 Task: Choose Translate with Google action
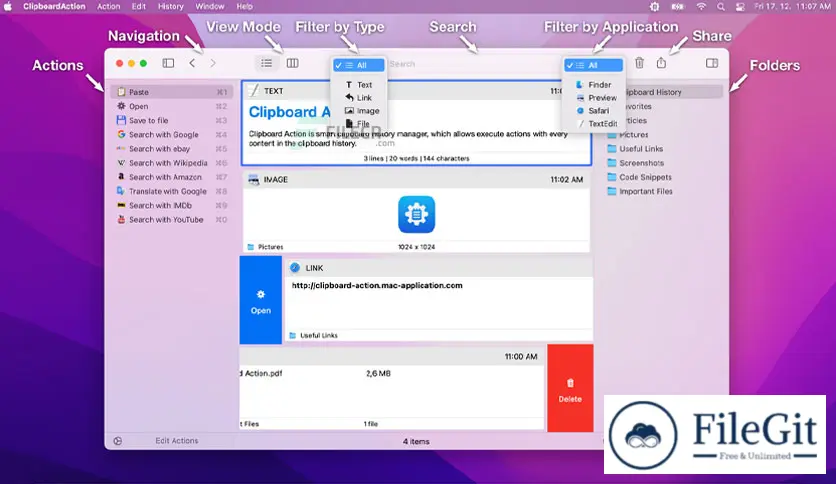click(x=172, y=191)
